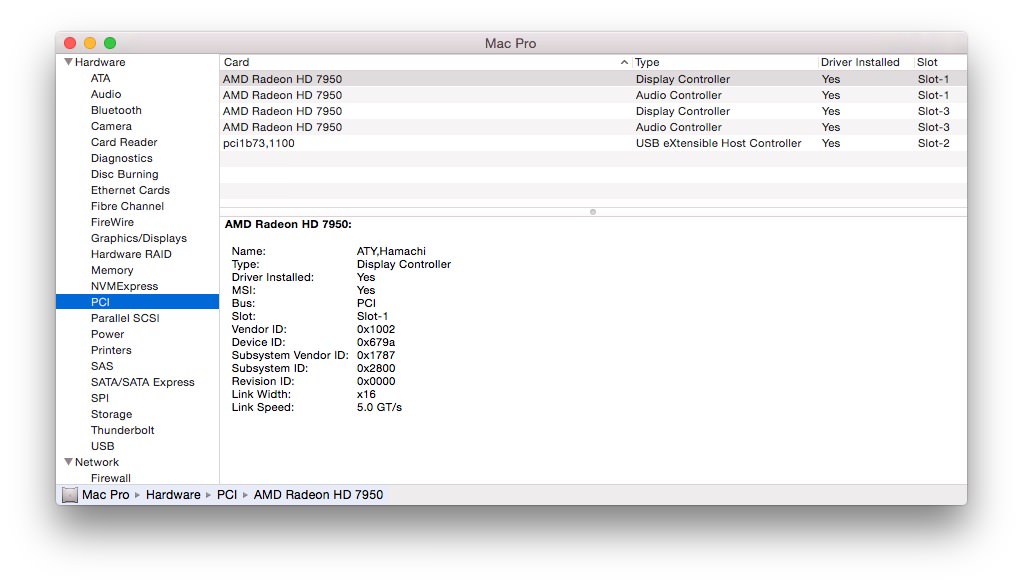Click the detail heading AMD Radeon HD 7950:
This screenshot has width=1023, height=585.
coord(288,224)
